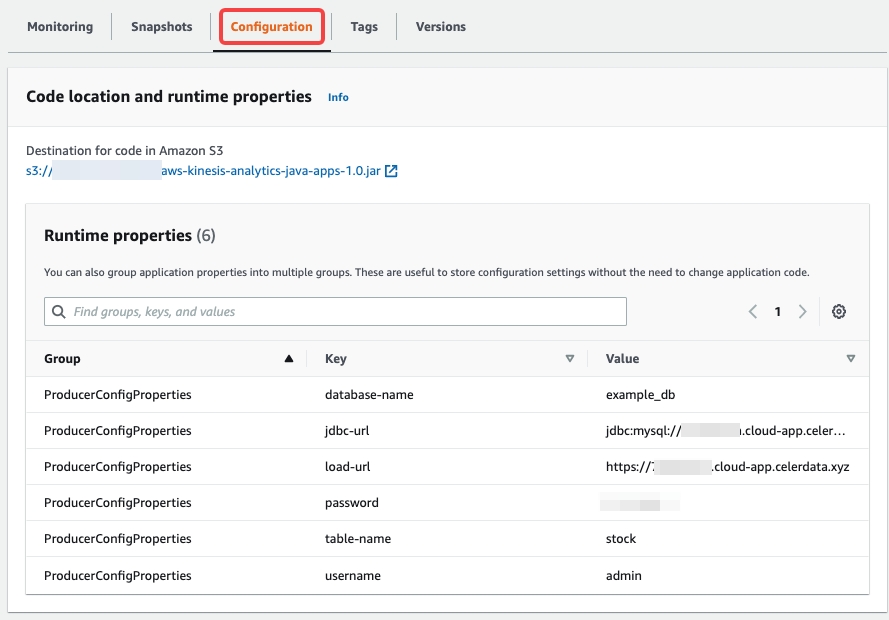Select the admin username value
The height and width of the screenshot is (620, 889).
[624, 576]
